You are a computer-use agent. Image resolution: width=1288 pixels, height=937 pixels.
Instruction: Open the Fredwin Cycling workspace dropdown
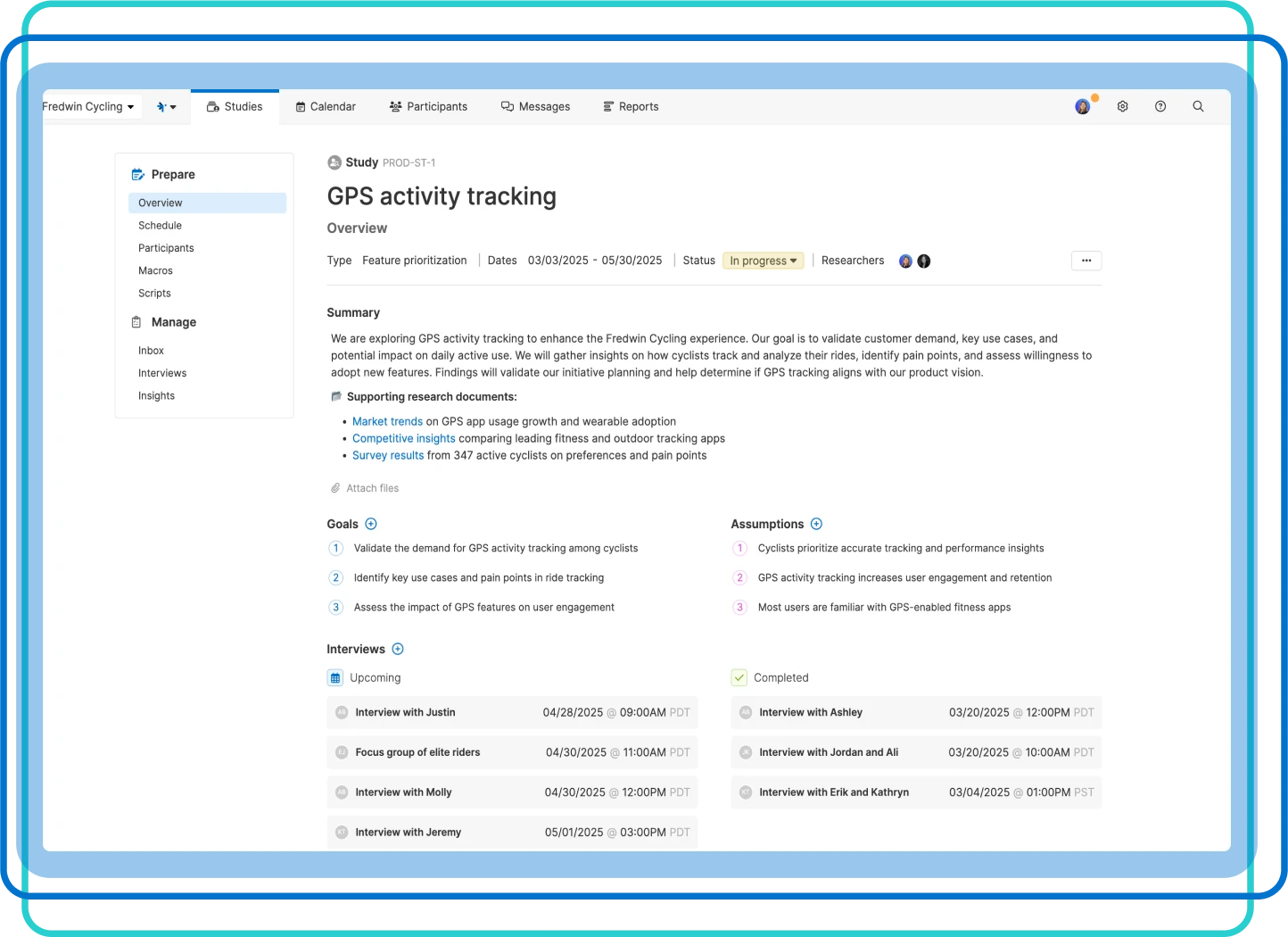click(x=87, y=106)
